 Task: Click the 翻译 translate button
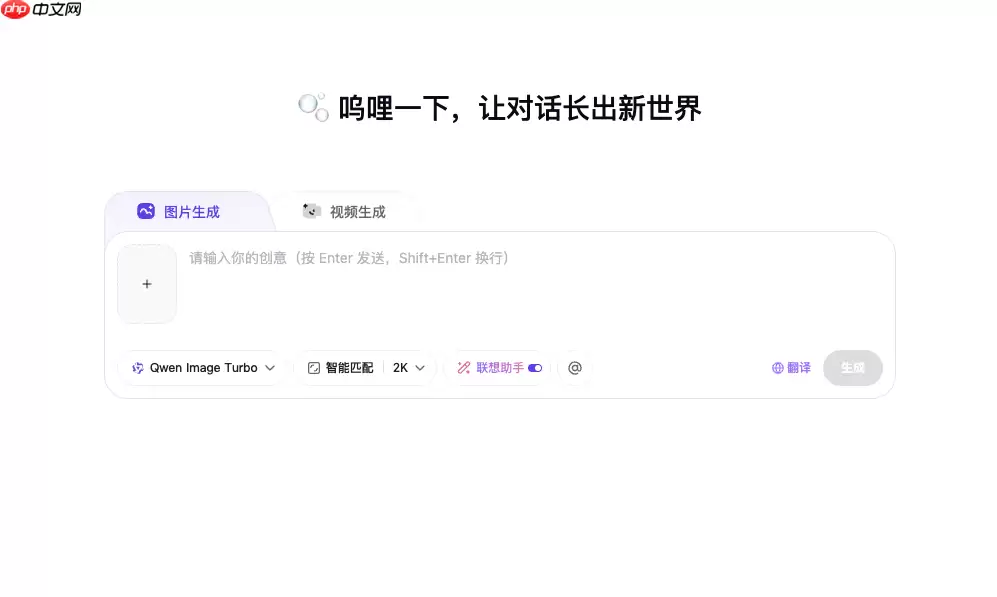click(790, 368)
